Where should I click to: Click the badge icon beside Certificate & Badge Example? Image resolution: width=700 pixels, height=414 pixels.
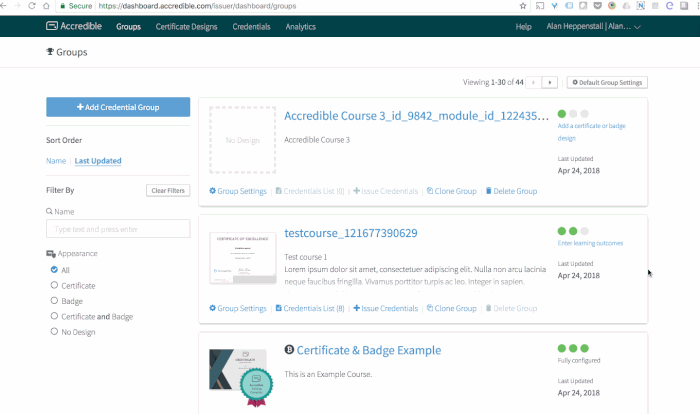(289, 350)
